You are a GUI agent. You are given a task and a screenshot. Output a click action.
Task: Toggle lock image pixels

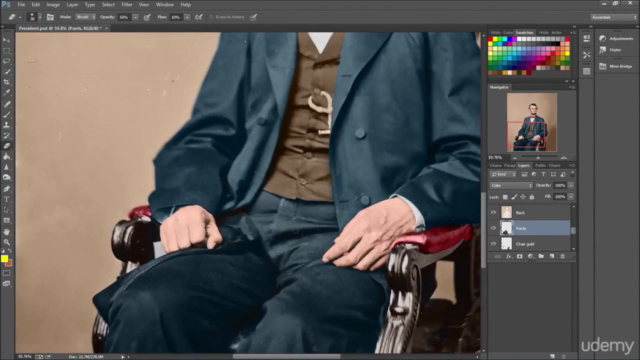point(514,197)
